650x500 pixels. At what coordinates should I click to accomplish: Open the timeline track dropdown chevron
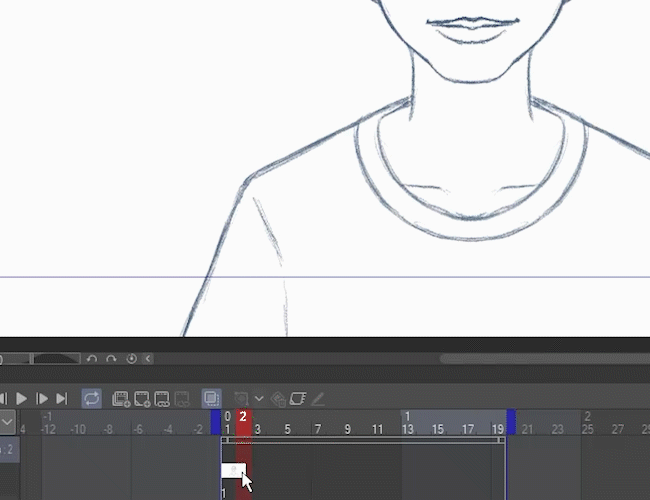click(x=7, y=422)
